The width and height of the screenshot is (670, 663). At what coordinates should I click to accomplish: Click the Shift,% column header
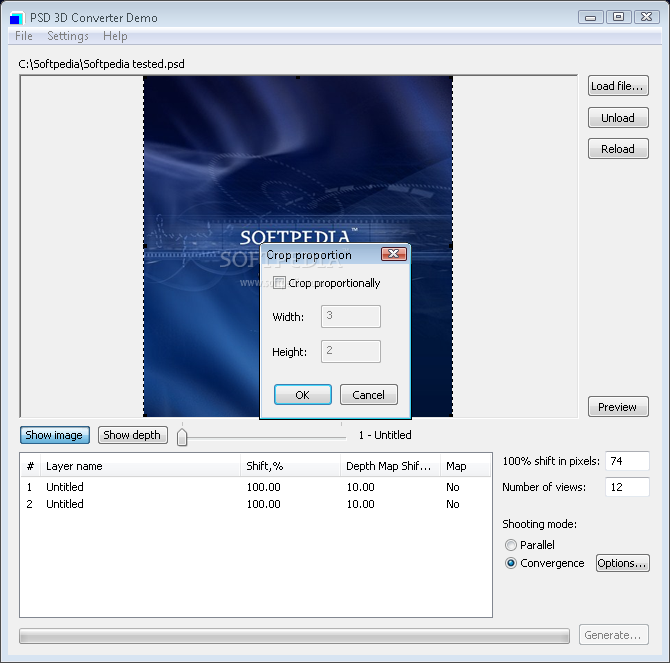[x=290, y=466]
